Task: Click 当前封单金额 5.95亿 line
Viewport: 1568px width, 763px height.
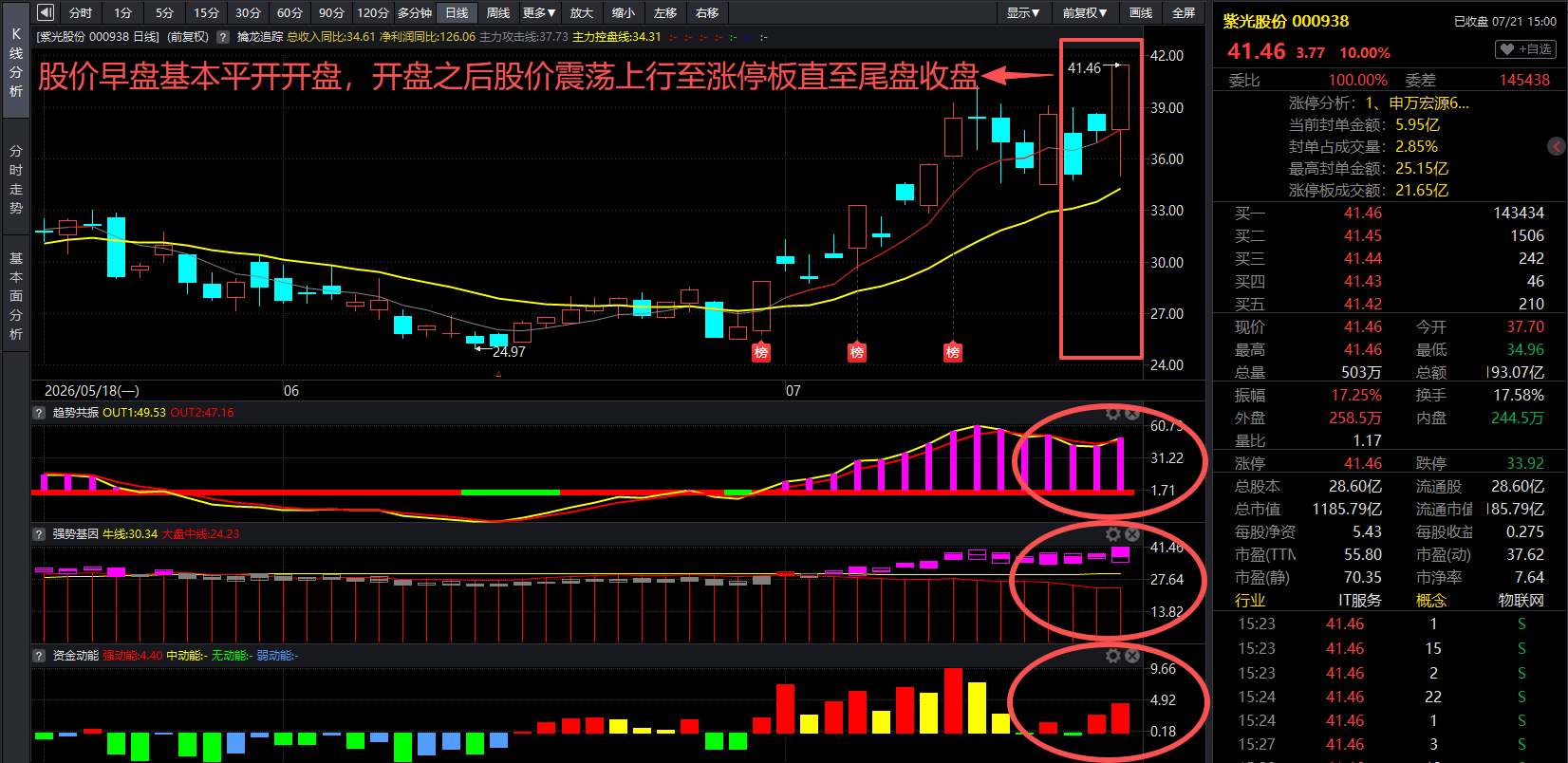Action: click(x=1364, y=124)
